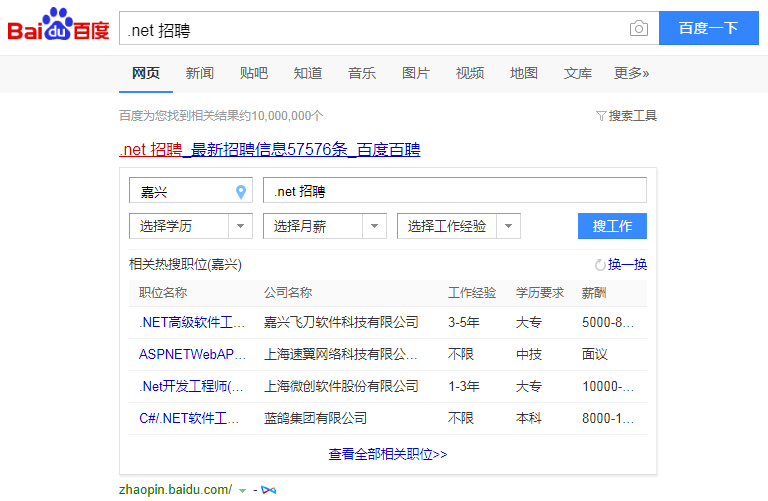
Task: Click the zhaopin.baidu.com/ URL
Action: click(x=175, y=490)
